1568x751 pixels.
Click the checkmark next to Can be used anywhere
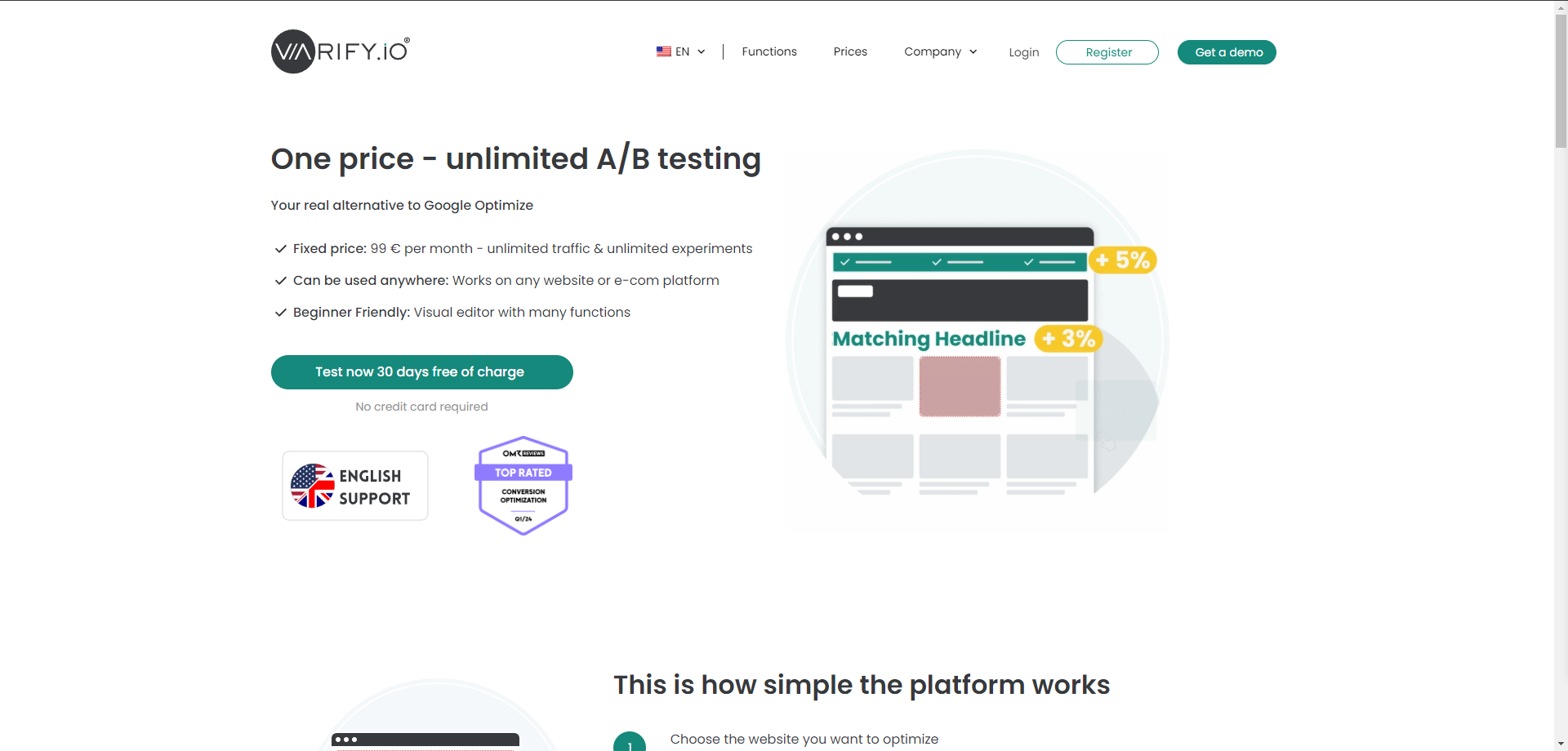click(280, 281)
